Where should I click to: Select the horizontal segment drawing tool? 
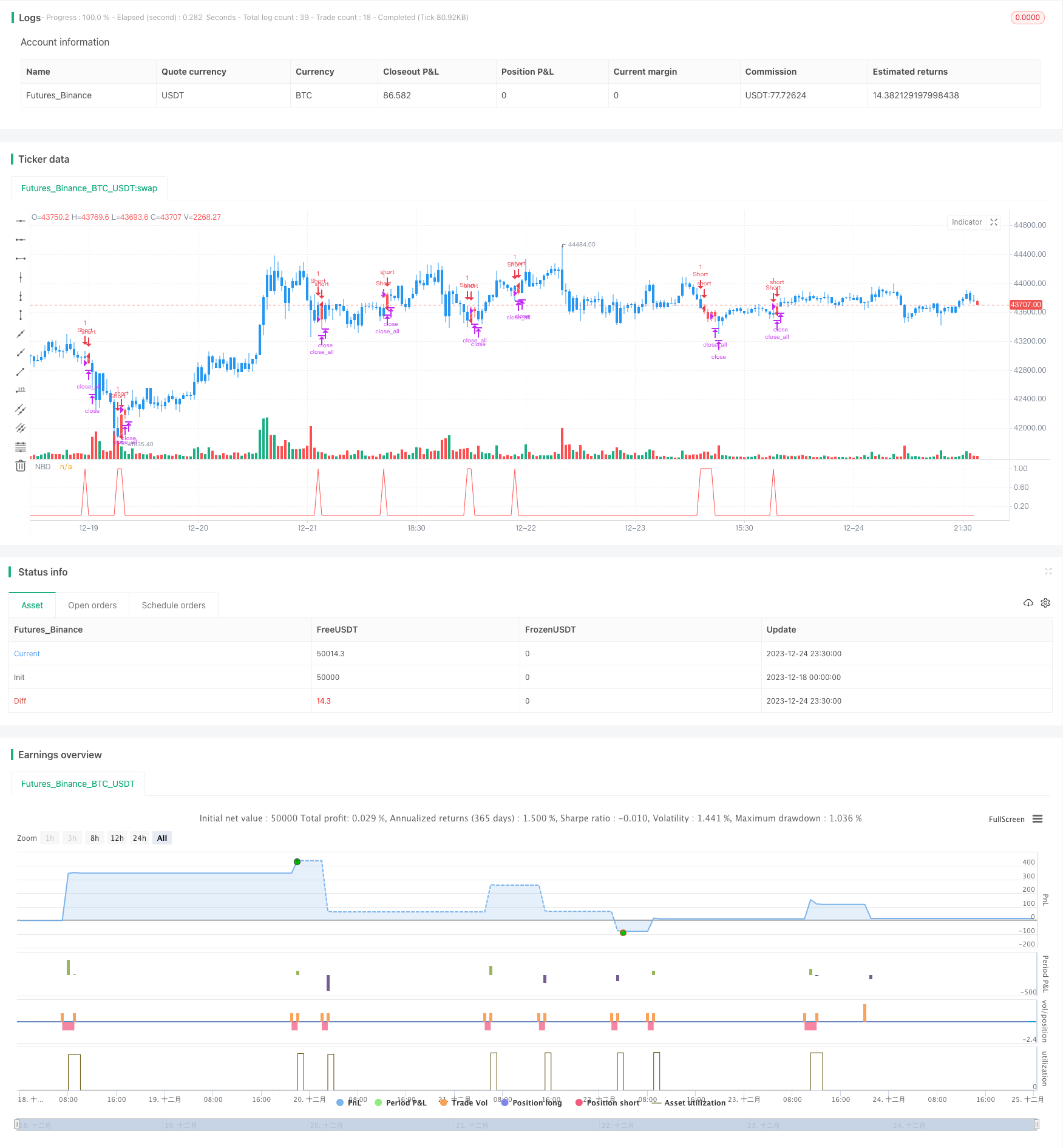pyautogui.click(x=21, y=259)
